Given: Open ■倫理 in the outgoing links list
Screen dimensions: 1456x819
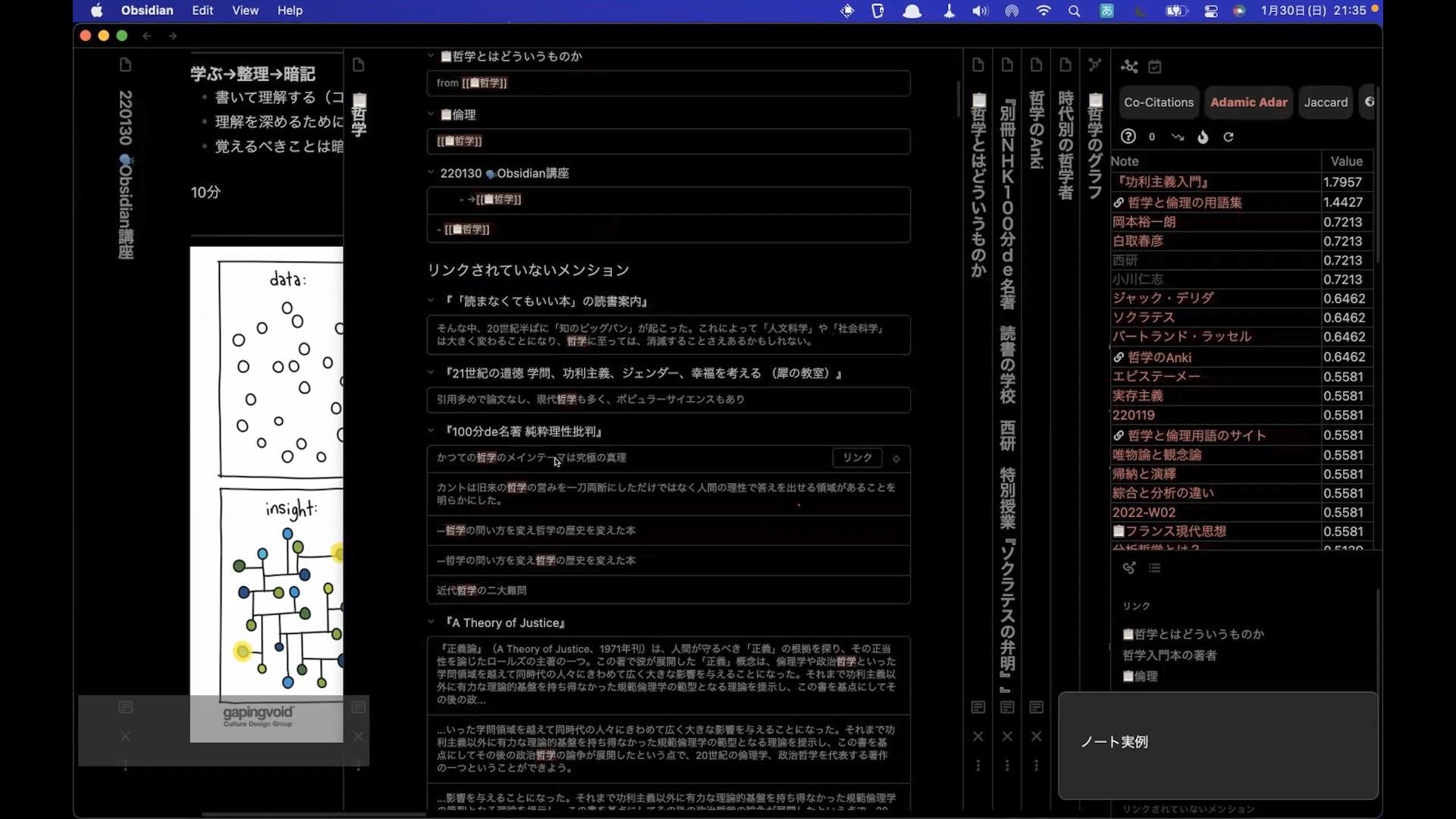Looking at the screenshot, I should click(x=1140, y=676).
